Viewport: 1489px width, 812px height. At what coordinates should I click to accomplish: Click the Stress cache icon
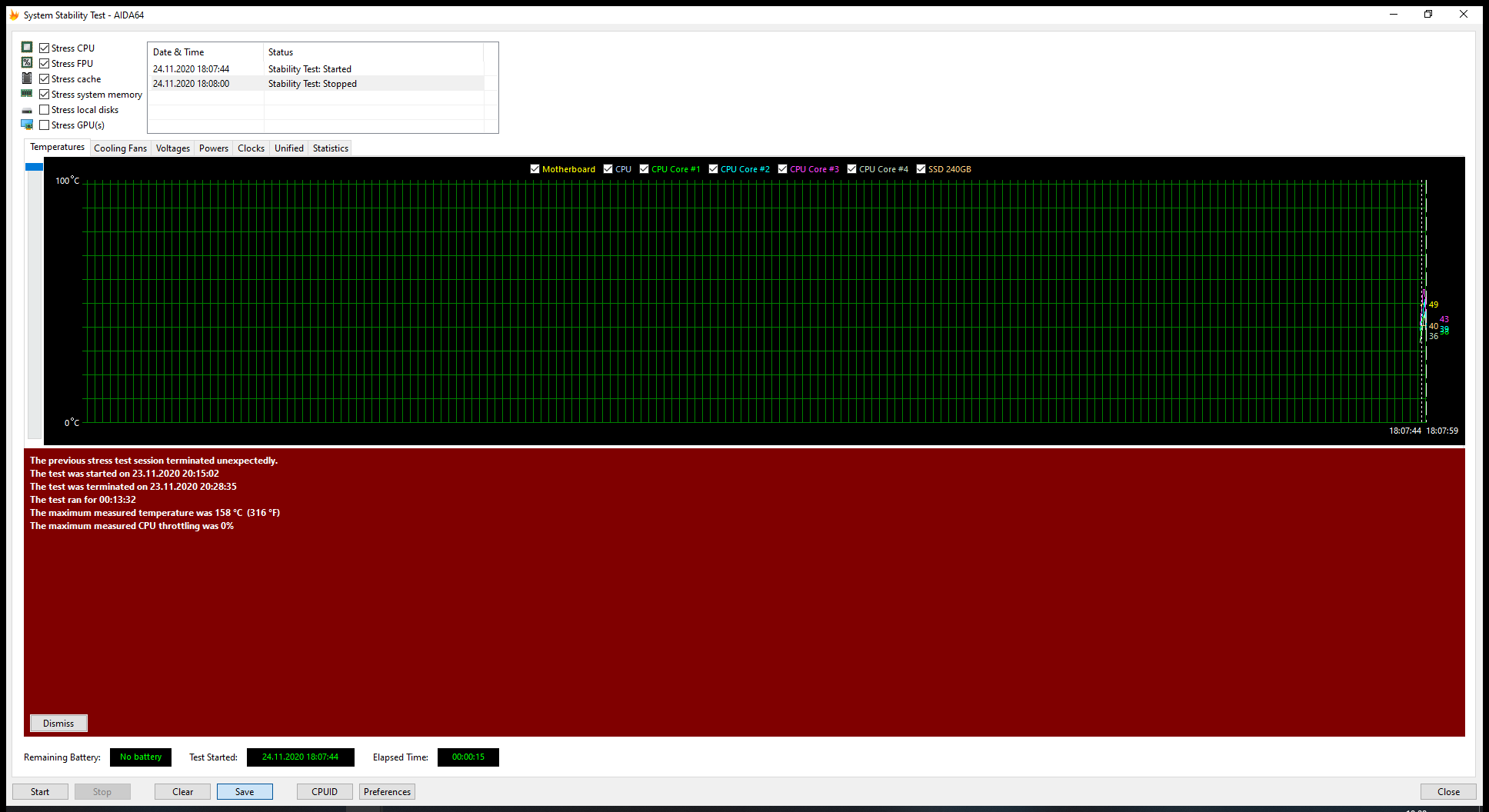(27, 78)
